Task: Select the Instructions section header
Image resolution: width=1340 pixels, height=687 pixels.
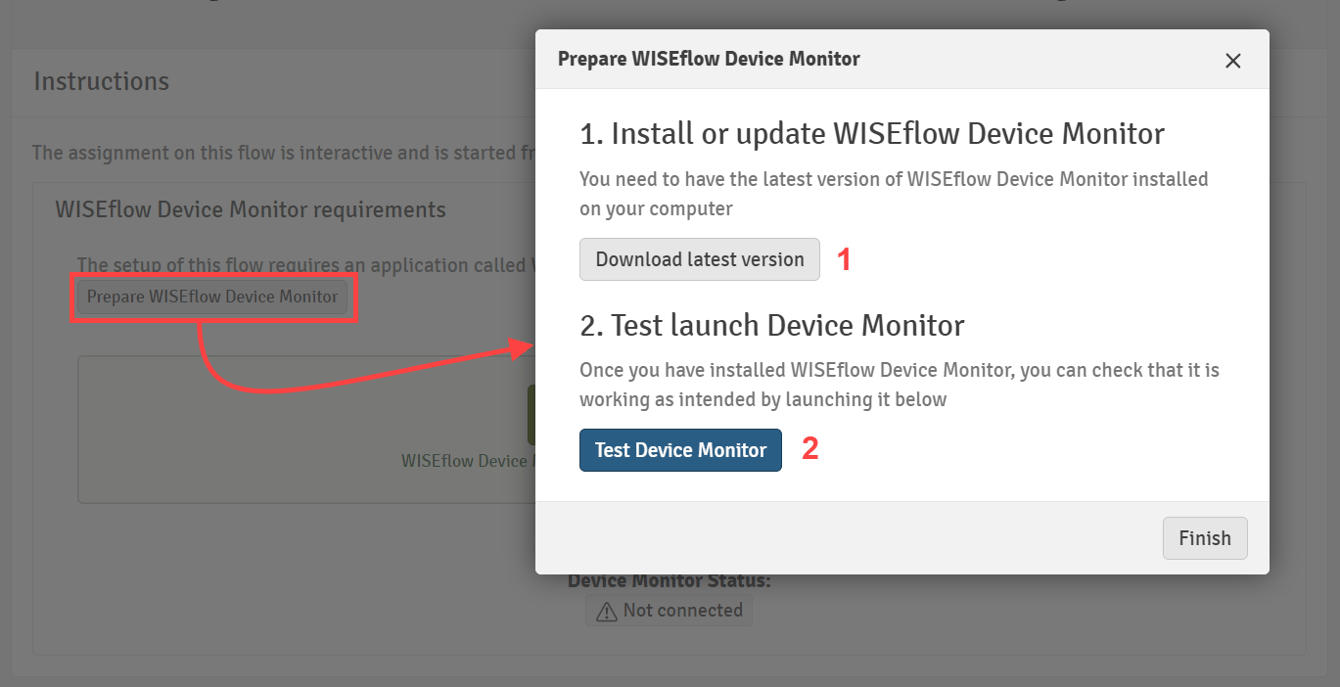Action: [x=100, y=81]
